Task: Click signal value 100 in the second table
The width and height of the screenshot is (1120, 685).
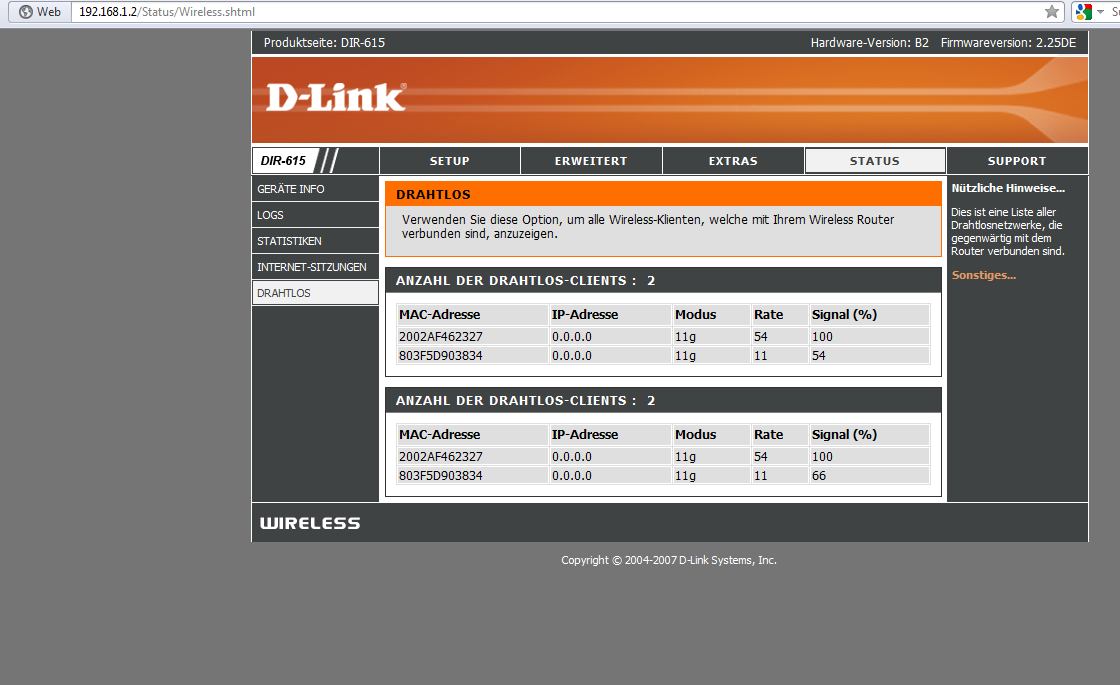Action: (x=822, y=456)
